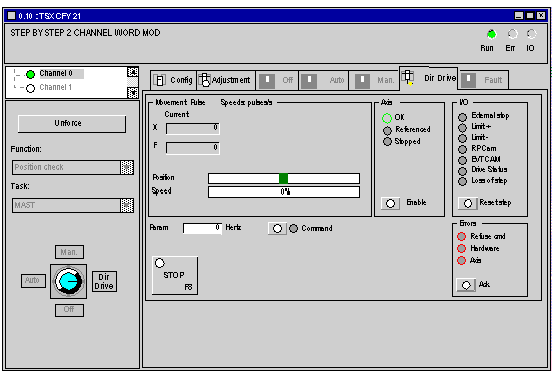Click the green marker on Position bar
The height and width of the screenshot is (384, 552).
(x=283, y=178)
